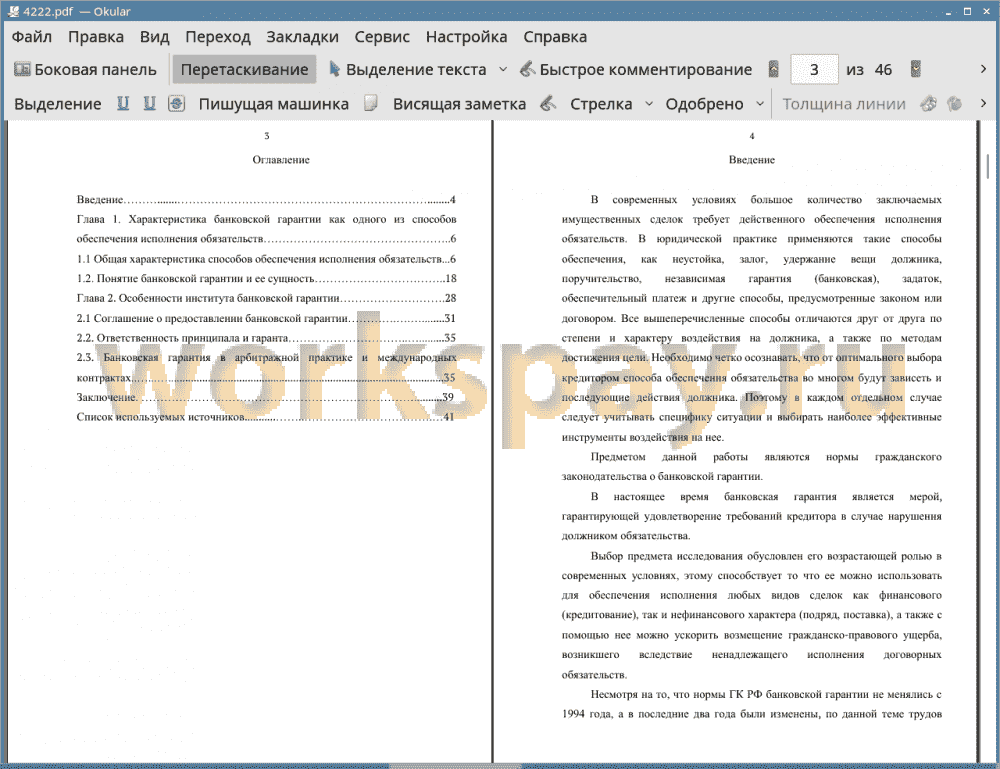Go to previous page with the up-arrow icon
Viewport: 1000px width, 769px height.
click(x=774, y=70)
